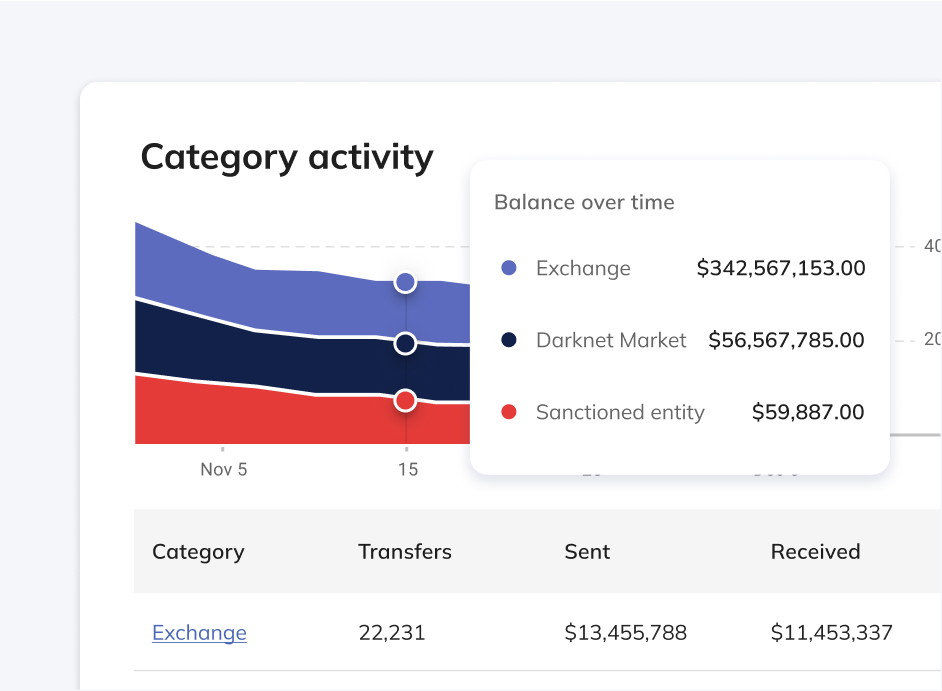Open the Exchange category link
The height and width of the screenshot is (691, 942).
point(199,633)
